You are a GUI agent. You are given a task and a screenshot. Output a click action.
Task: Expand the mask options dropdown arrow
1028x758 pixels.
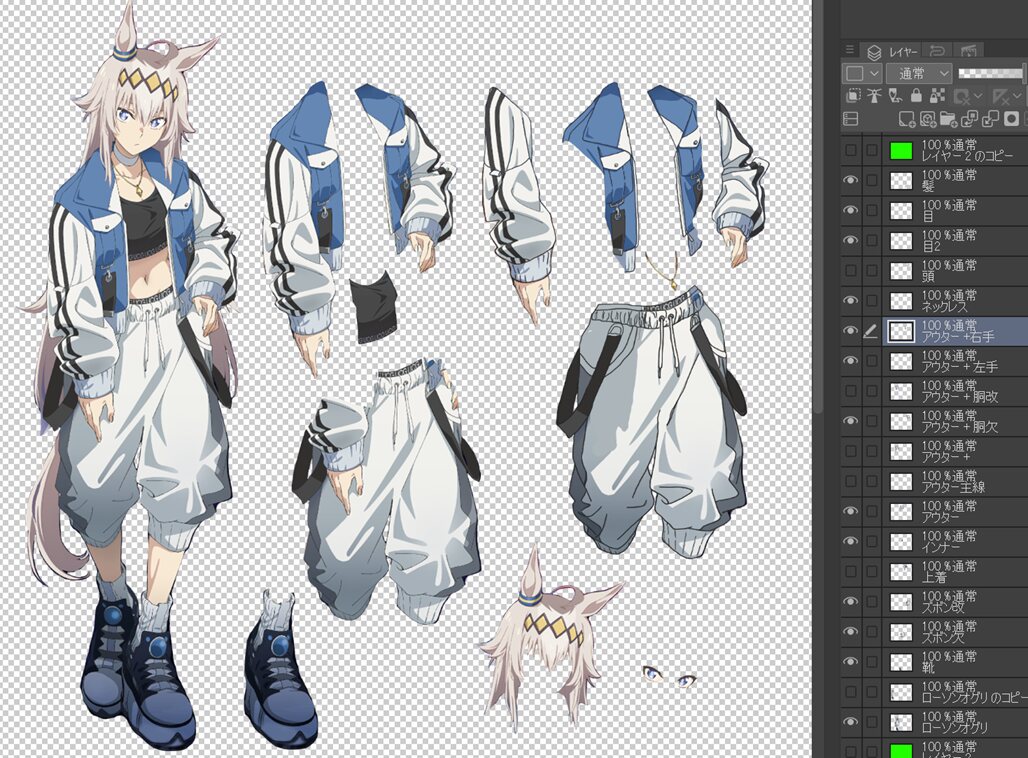tap(978, 97)
